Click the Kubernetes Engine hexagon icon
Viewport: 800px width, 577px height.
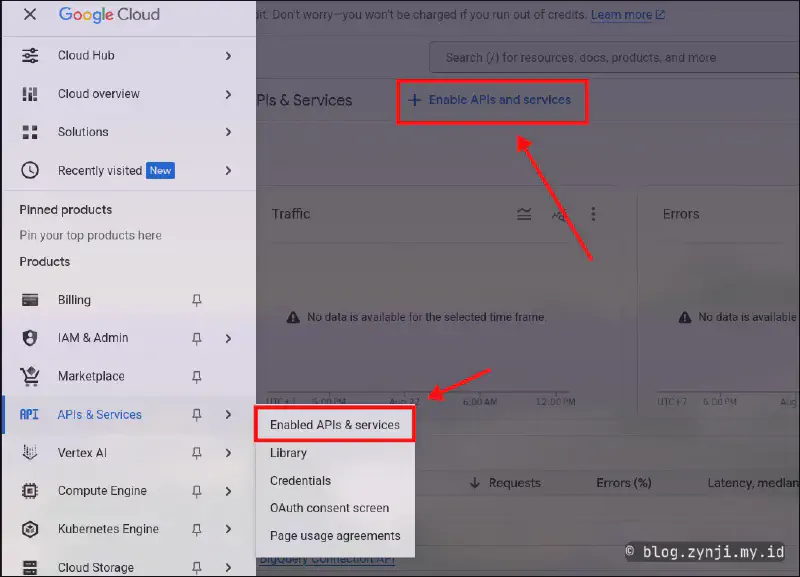(x=28, y=529)
